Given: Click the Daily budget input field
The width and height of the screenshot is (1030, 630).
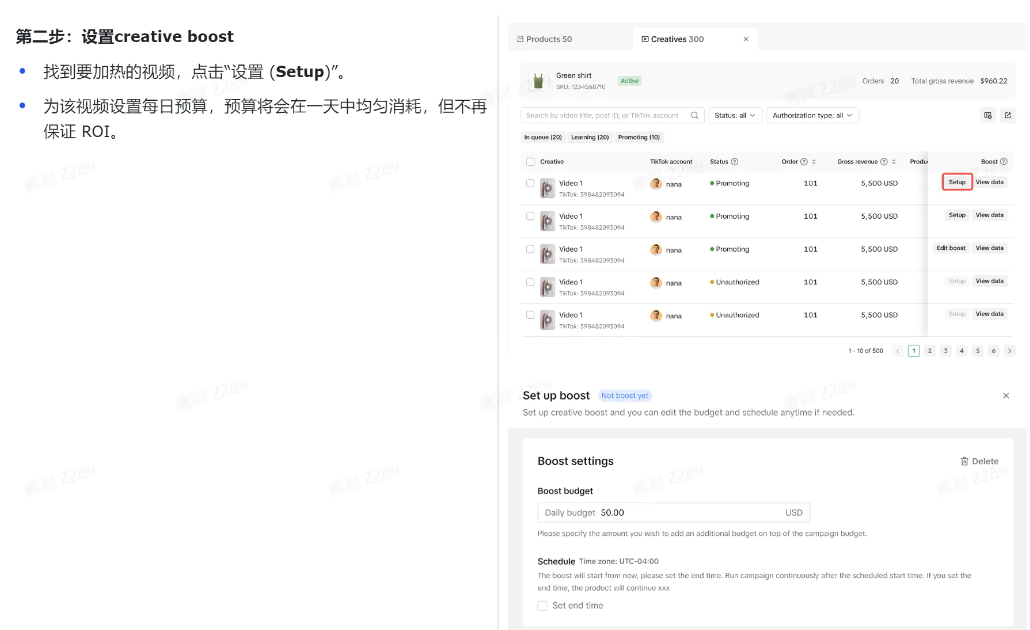Looking at the screenshot, I should tap(673, 512).
